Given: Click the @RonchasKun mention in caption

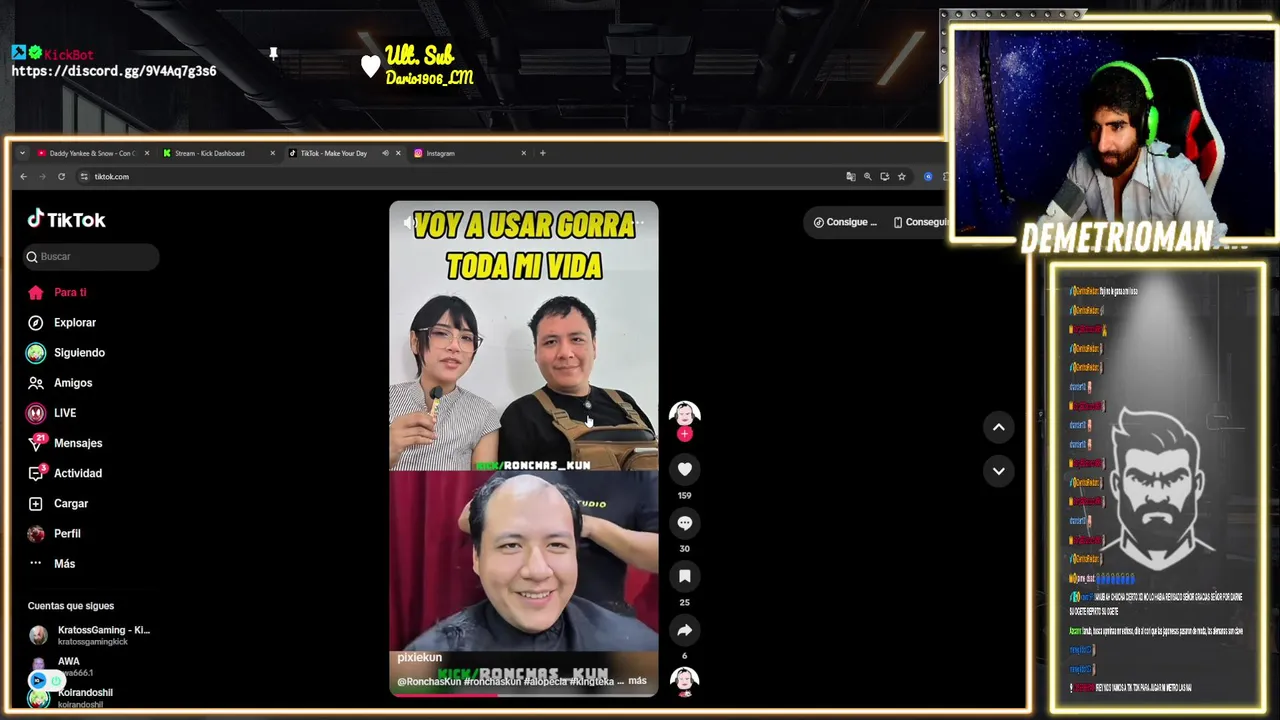Looking at the screenshot, I should click(429, 681).
